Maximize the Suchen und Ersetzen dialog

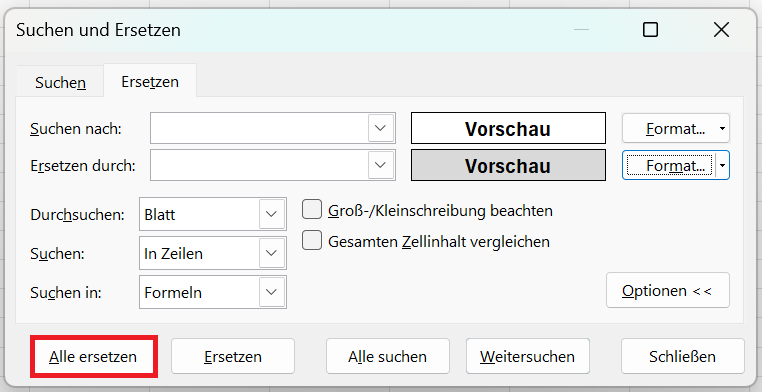click(650, 30)
